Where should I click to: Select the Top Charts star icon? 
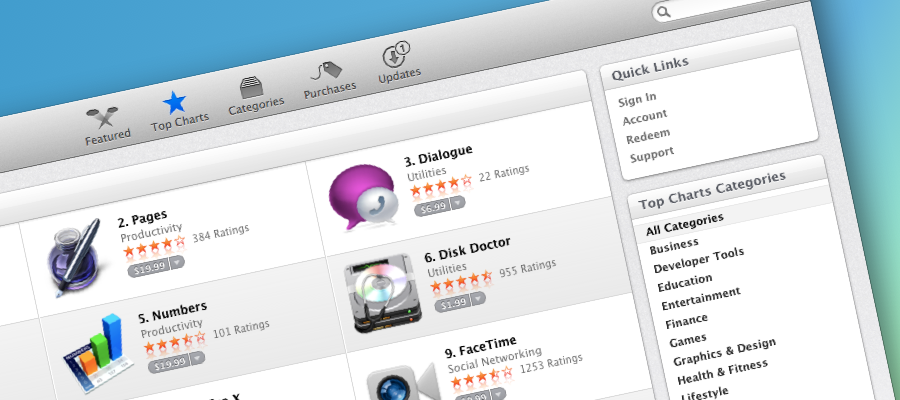tap(174, 103)
